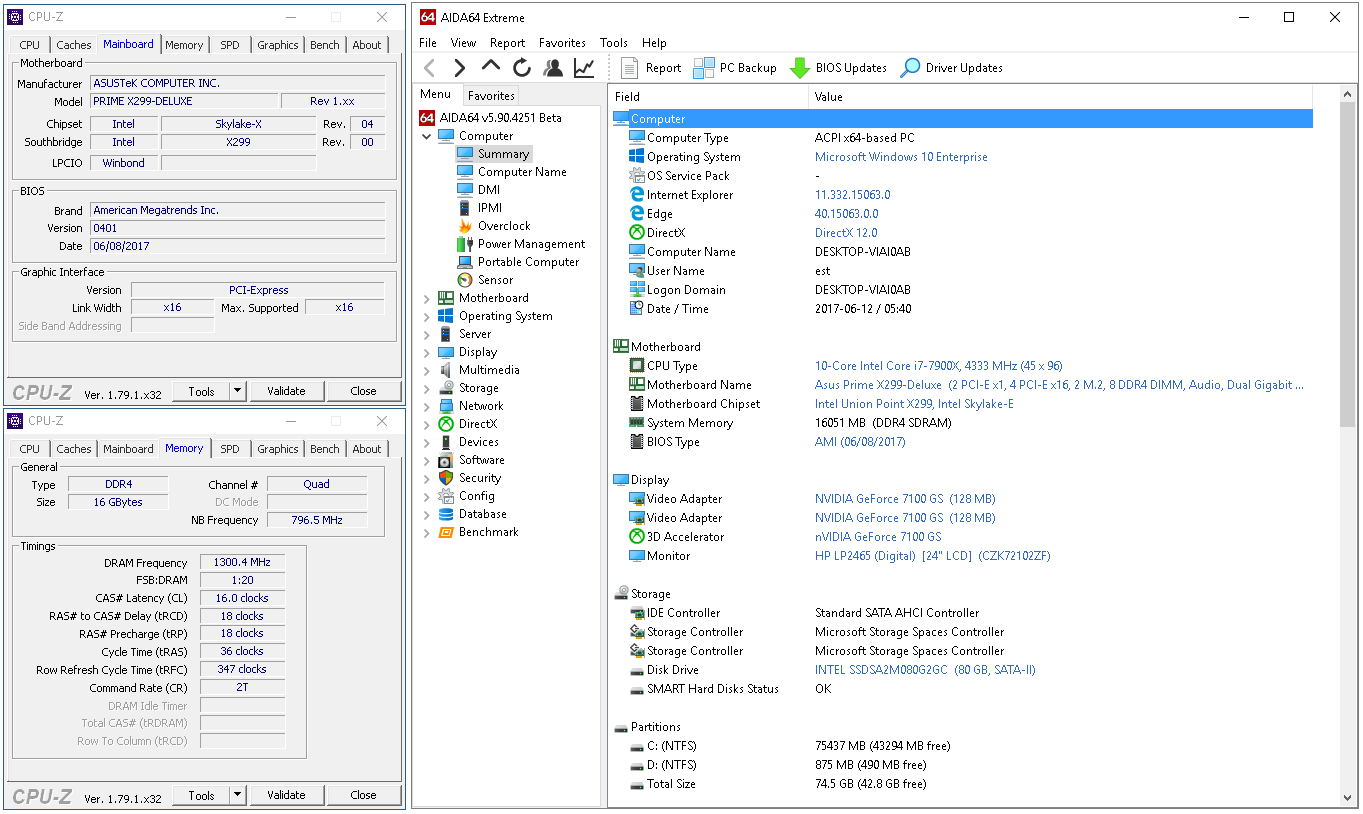
Task: Switch to the Favorites tab beside Menu
Action: coord(491,96)
